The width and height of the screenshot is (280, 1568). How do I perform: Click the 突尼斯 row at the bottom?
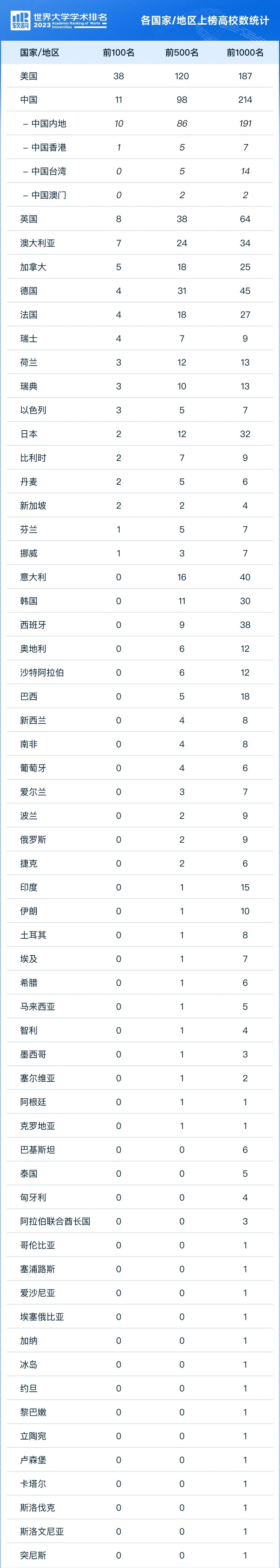pos(33,1555)
